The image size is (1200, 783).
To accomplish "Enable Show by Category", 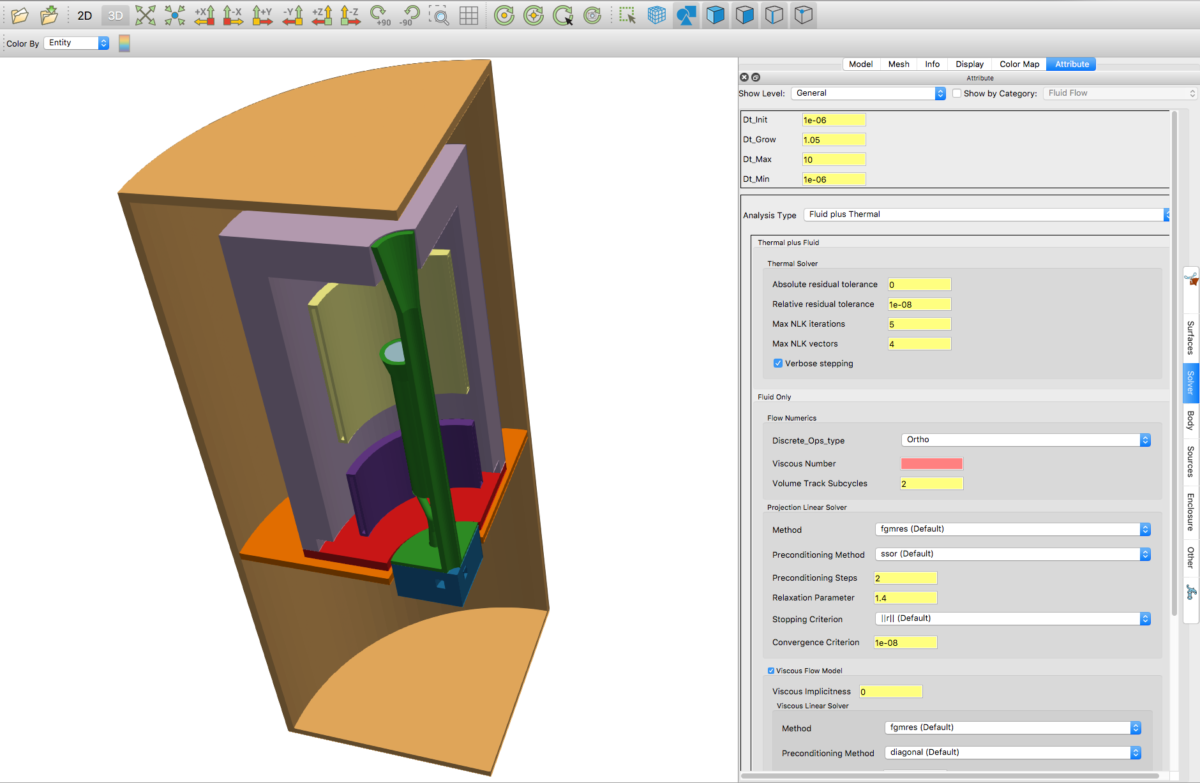I will 956,93.
